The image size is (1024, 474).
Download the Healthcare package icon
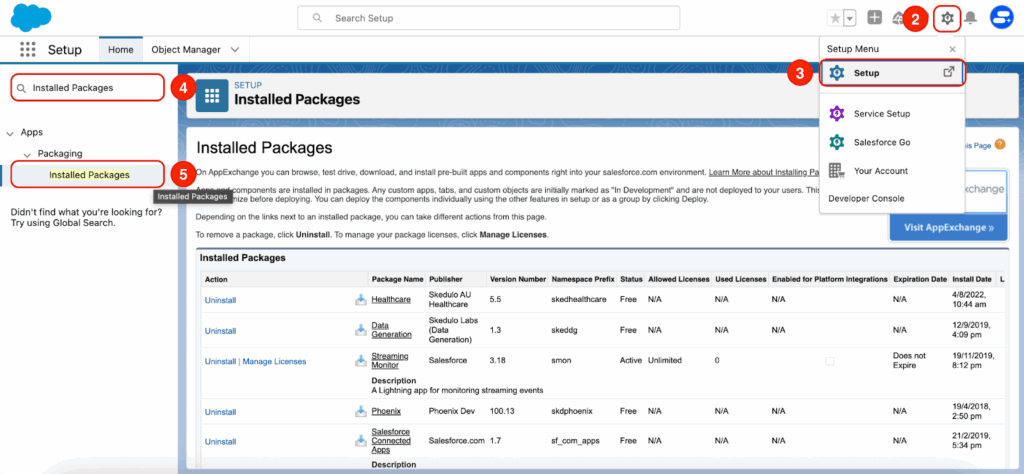pos(360,299)
